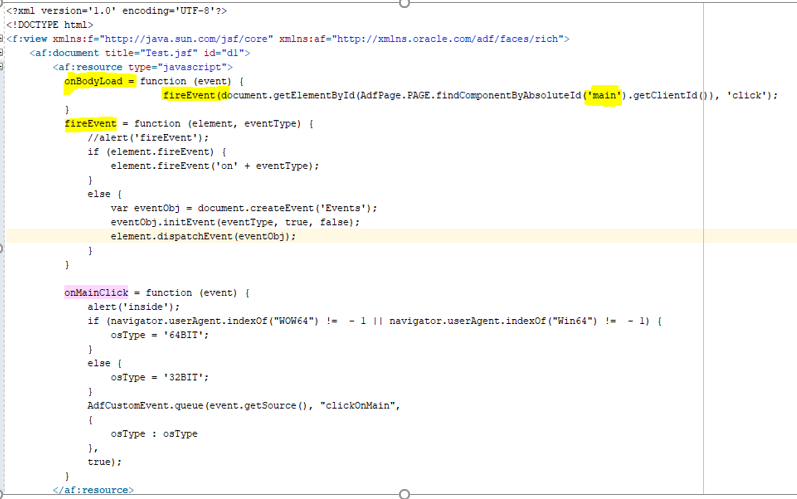Click the eventObj.initEvent line
The width and height of the screenshot is (797, 499).
[235, 223]
